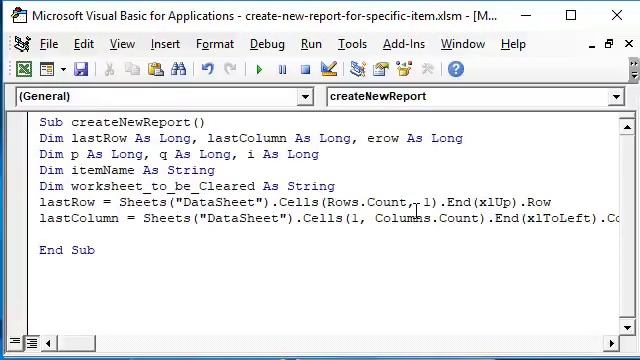Open the Insert object dropdown arrow
The height and width of the screenshot is (360, 640).
(x=63, y=69)
